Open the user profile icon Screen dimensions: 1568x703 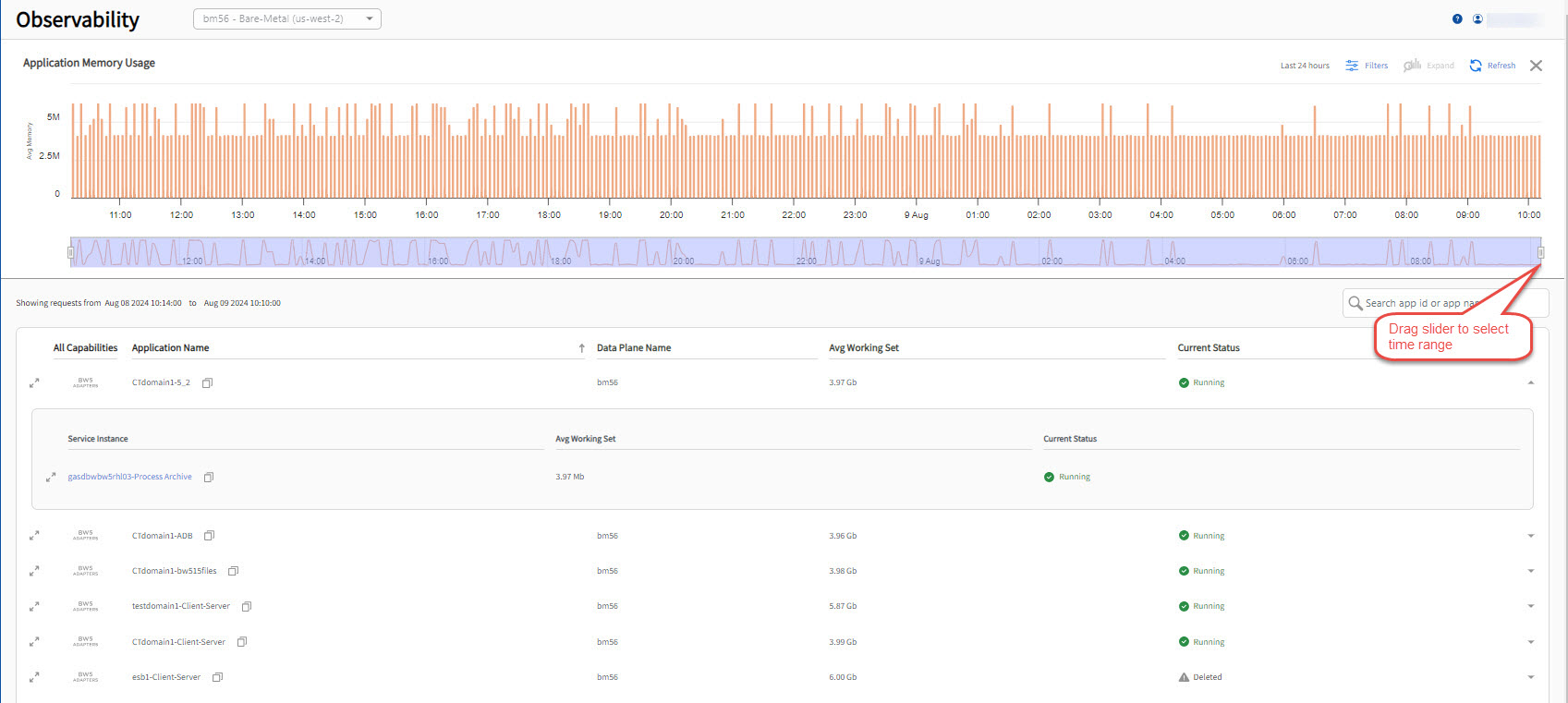(x=1477, y=19)
